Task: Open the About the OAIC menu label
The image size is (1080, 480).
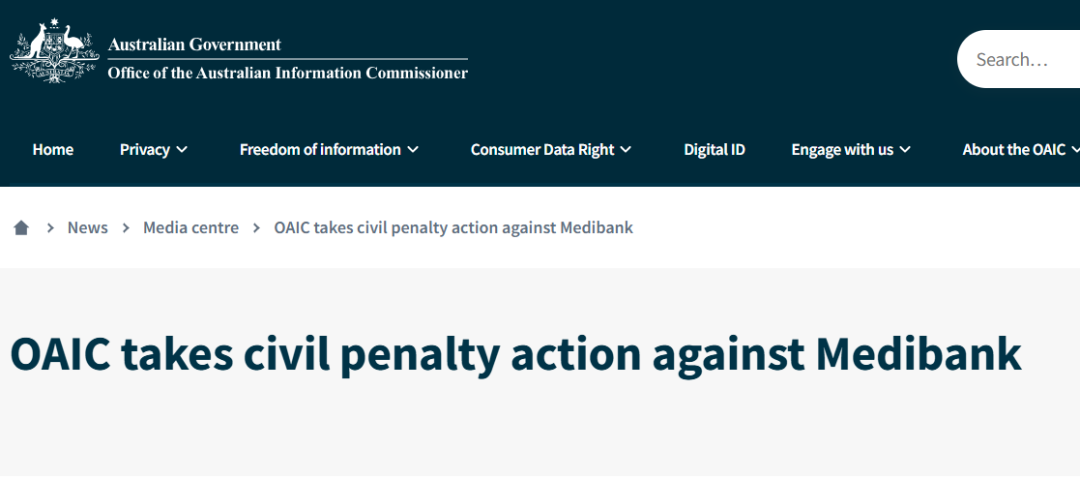Action: (1014, 150)
